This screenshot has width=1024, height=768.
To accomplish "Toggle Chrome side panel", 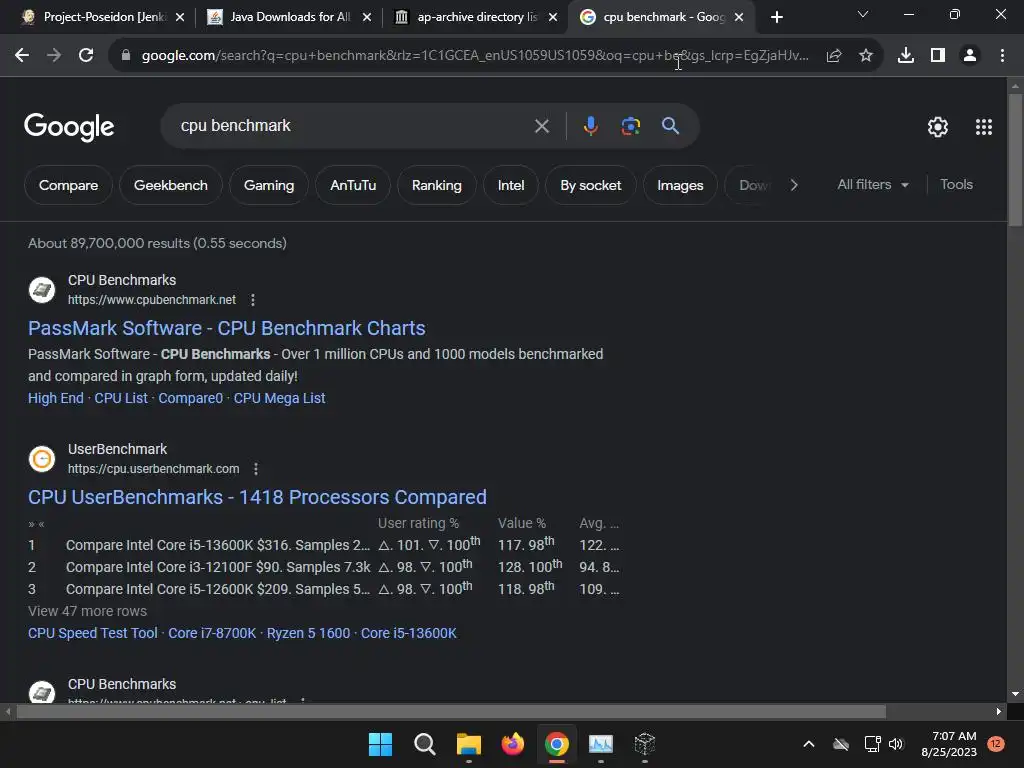I will 938,56.
